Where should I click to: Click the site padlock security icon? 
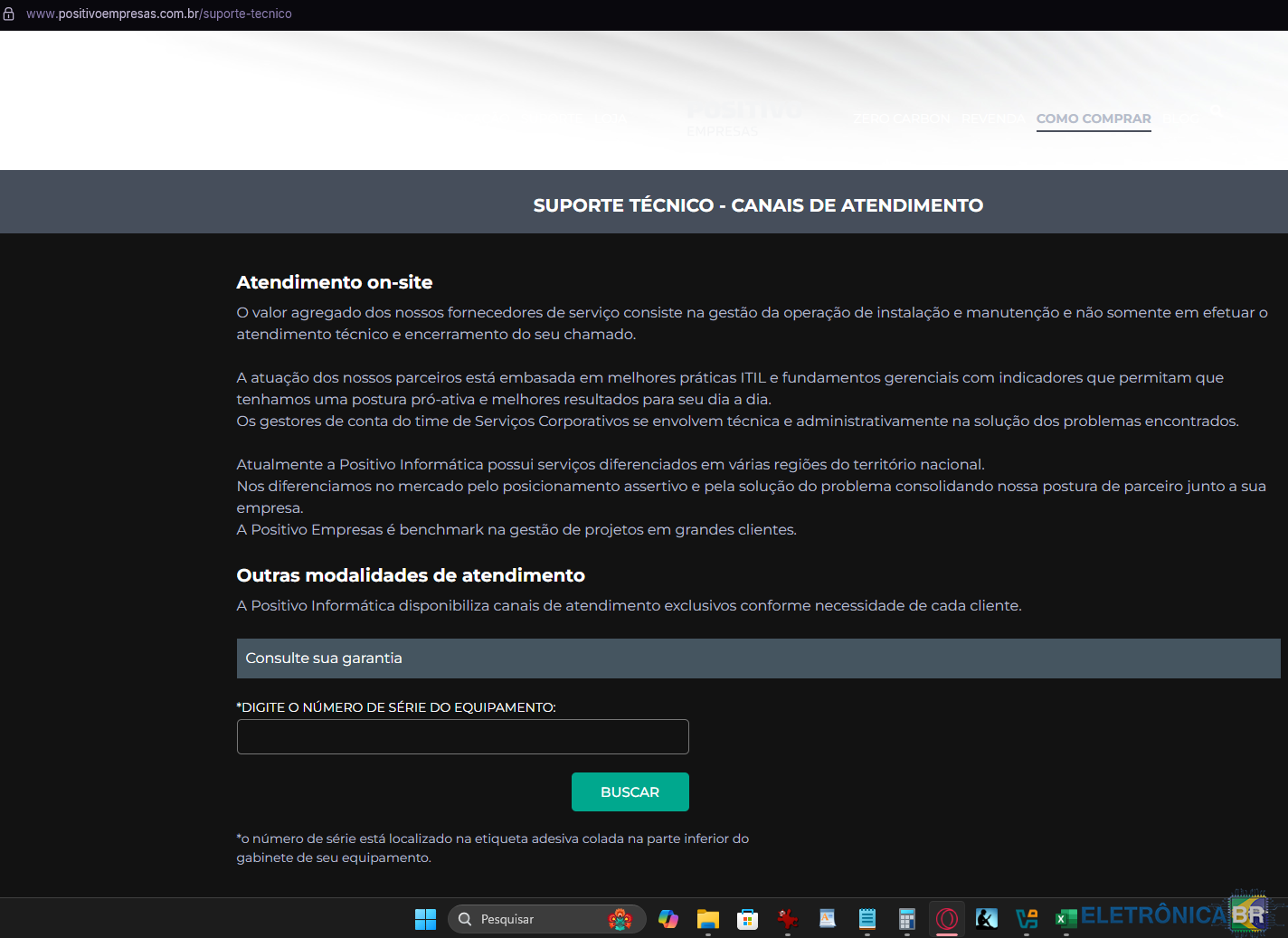pyautogui.click(x=9, y=14)
